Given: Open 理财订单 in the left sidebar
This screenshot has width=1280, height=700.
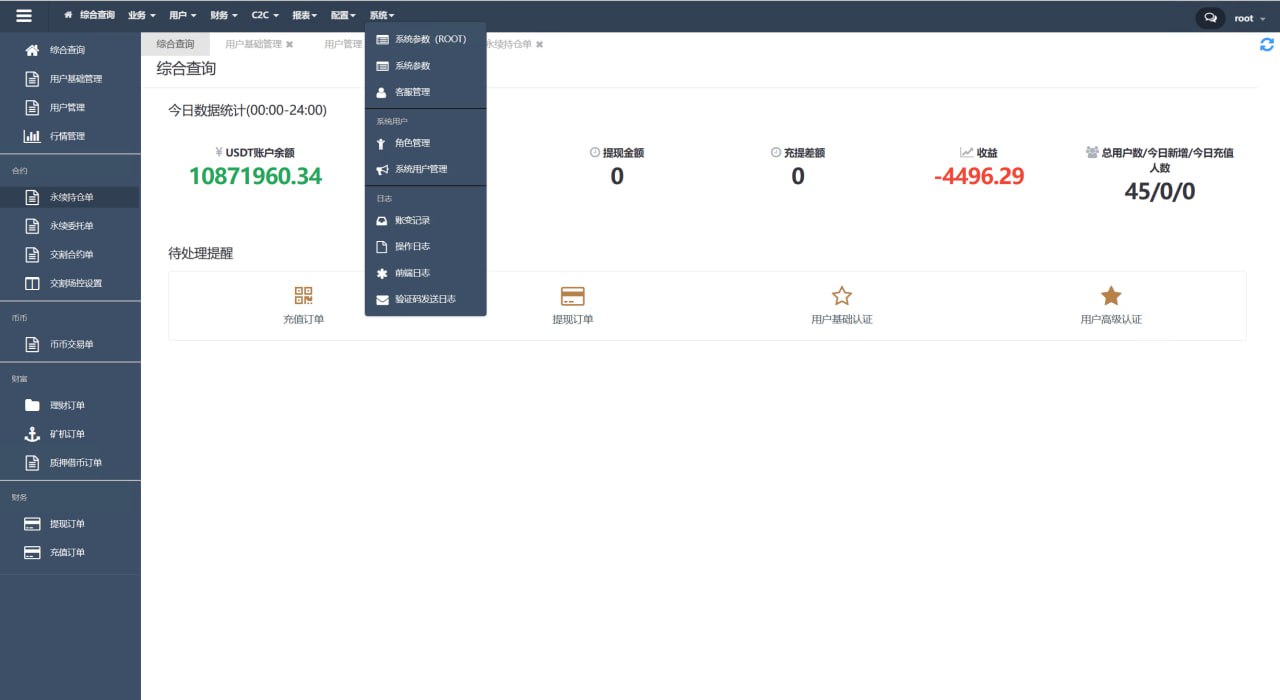Looking at the screenshot, I should 67,405.
